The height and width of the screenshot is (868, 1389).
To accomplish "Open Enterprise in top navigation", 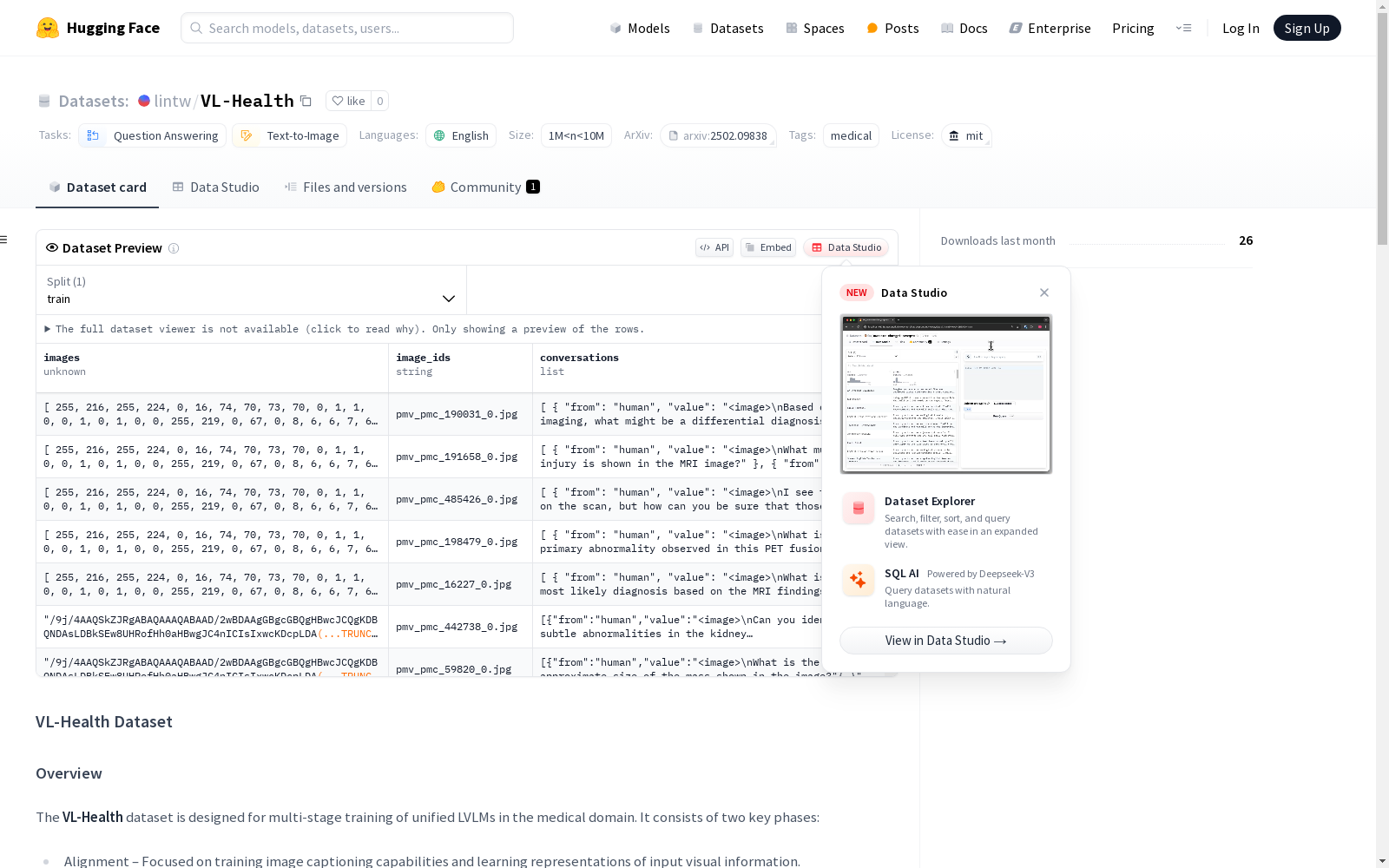I will point(1050,28).
